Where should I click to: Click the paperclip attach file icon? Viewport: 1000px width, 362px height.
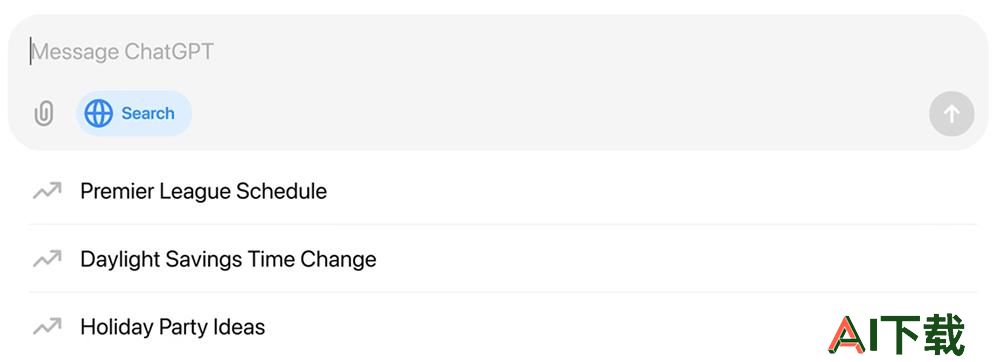tap(43, 114)
